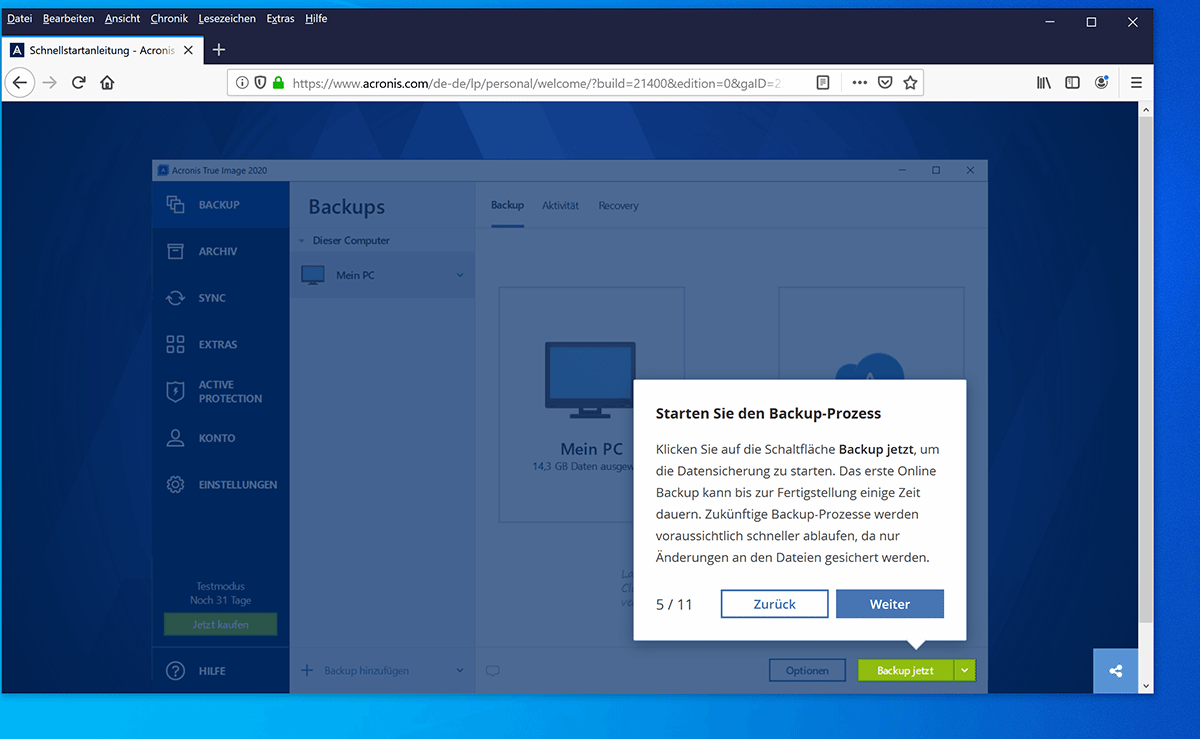Open page actions three-dot menu
Screen dimensions: 1200x739
click(x=859, y=83)
